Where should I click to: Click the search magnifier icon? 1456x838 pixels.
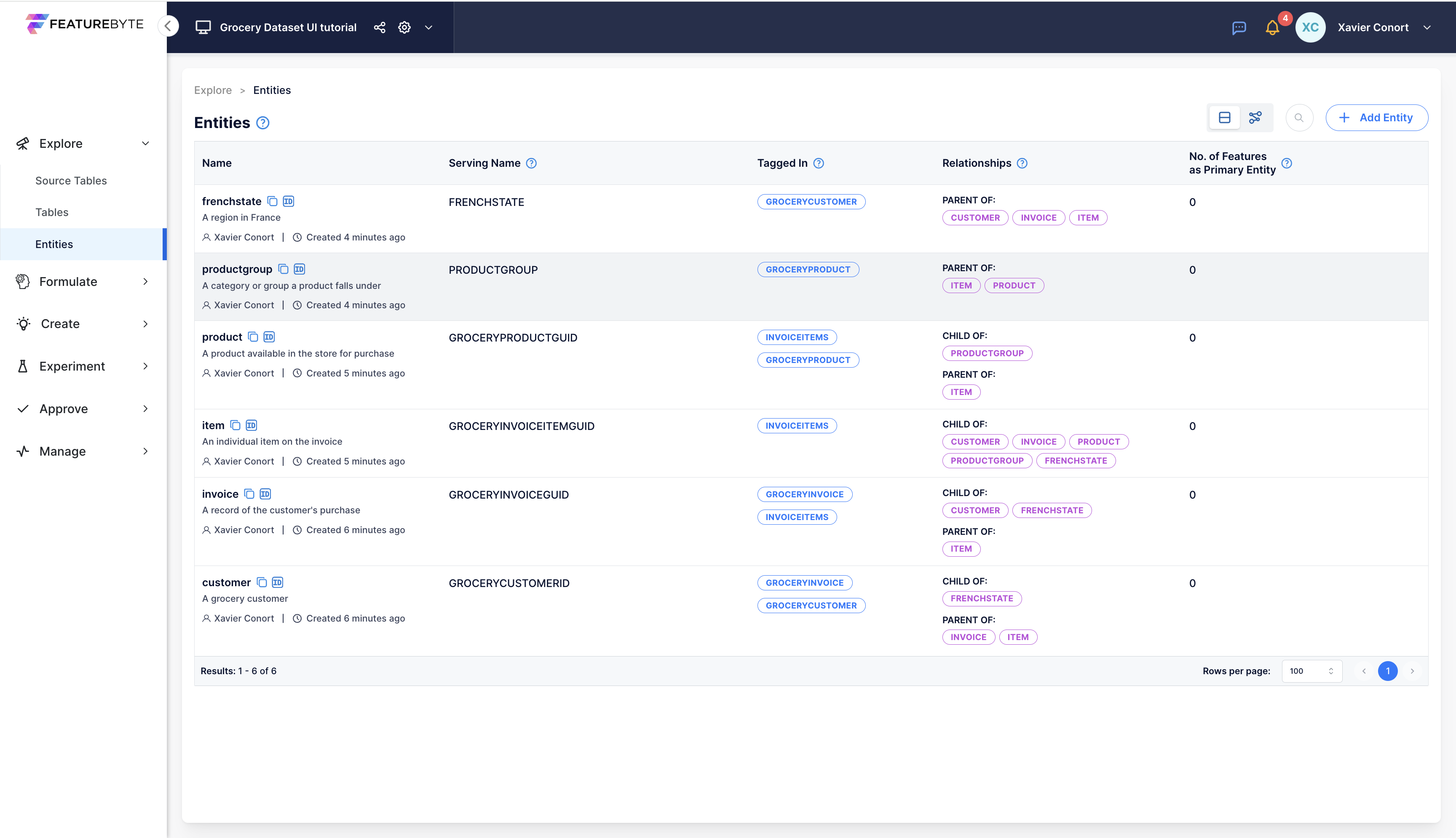click(x=1299, y=118)
